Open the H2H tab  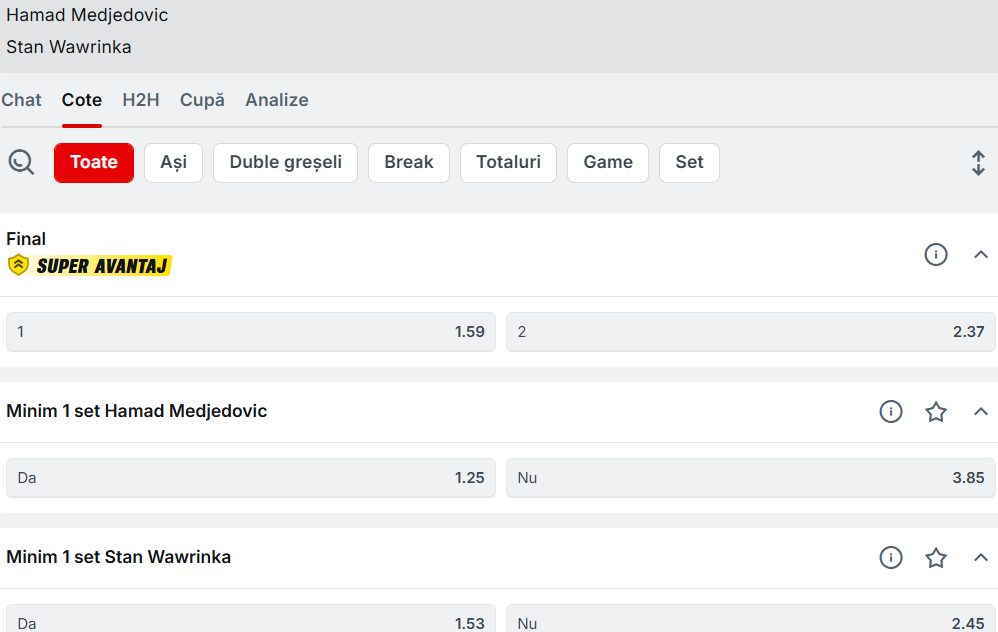141,100
